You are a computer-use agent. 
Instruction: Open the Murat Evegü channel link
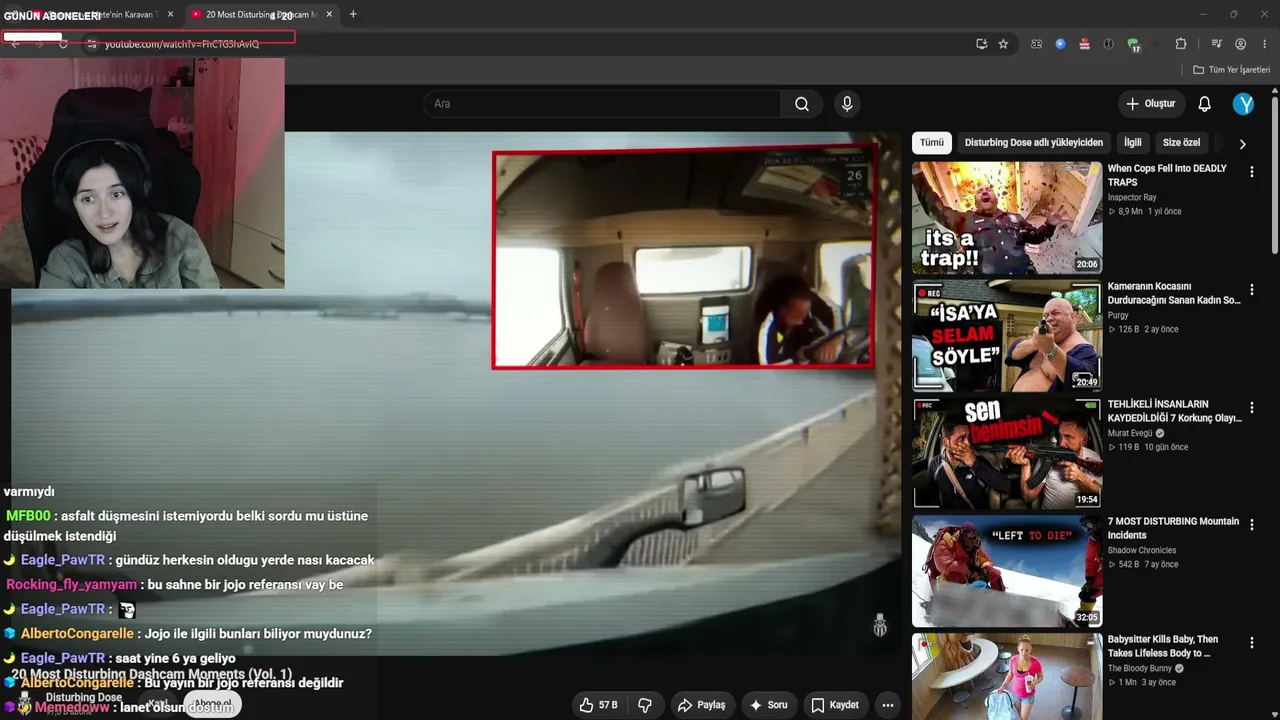click(1130, 433)
